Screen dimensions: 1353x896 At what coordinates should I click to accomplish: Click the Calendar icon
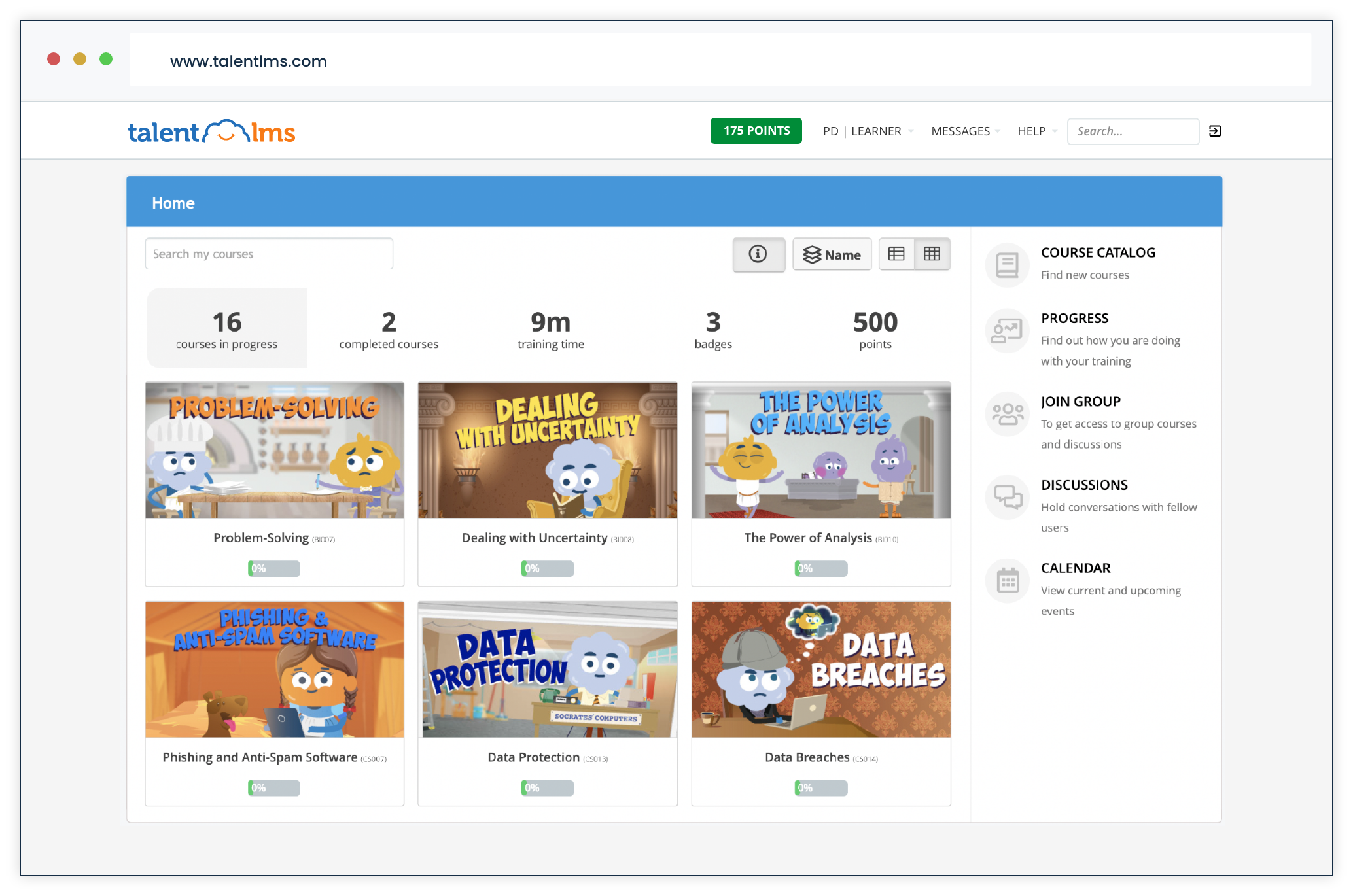[1007, 580]
